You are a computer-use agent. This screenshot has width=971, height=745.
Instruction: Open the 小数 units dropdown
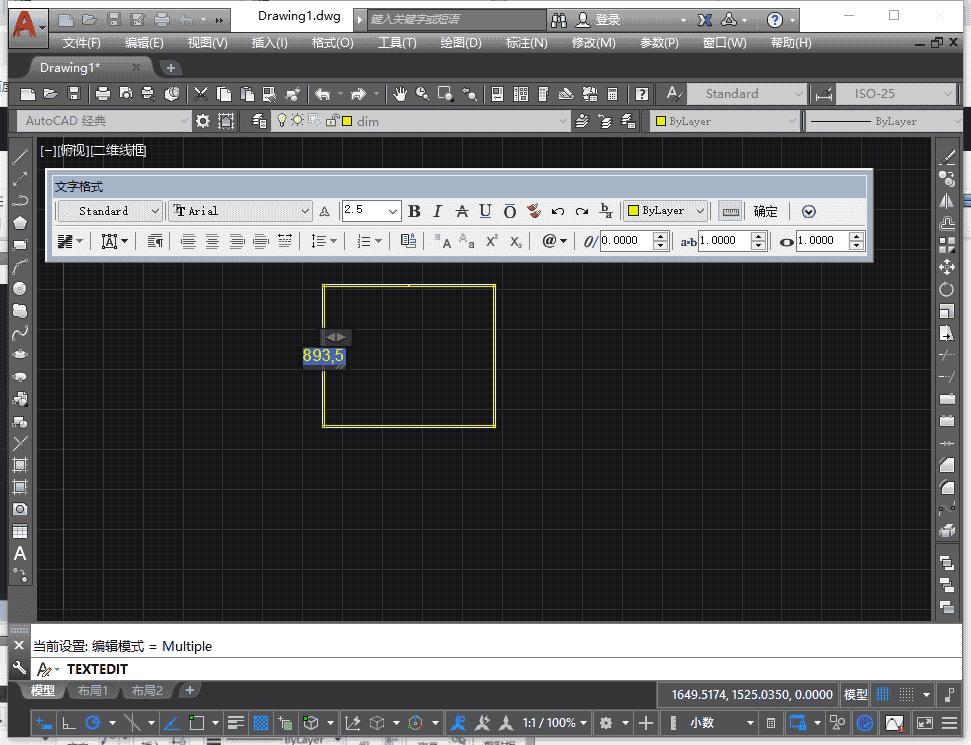721,723
